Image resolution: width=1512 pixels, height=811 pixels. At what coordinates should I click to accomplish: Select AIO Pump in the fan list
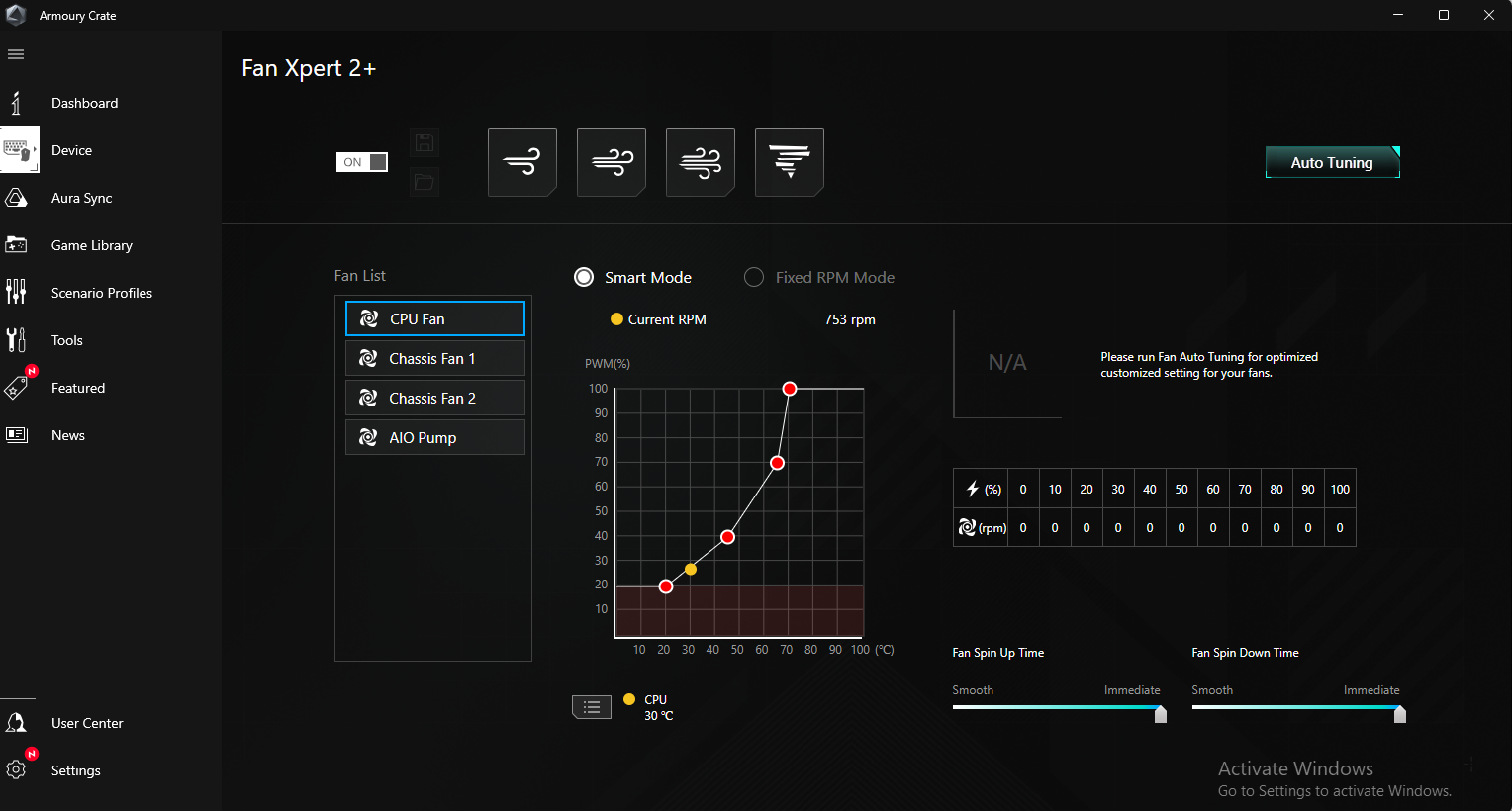pos(435,437)
